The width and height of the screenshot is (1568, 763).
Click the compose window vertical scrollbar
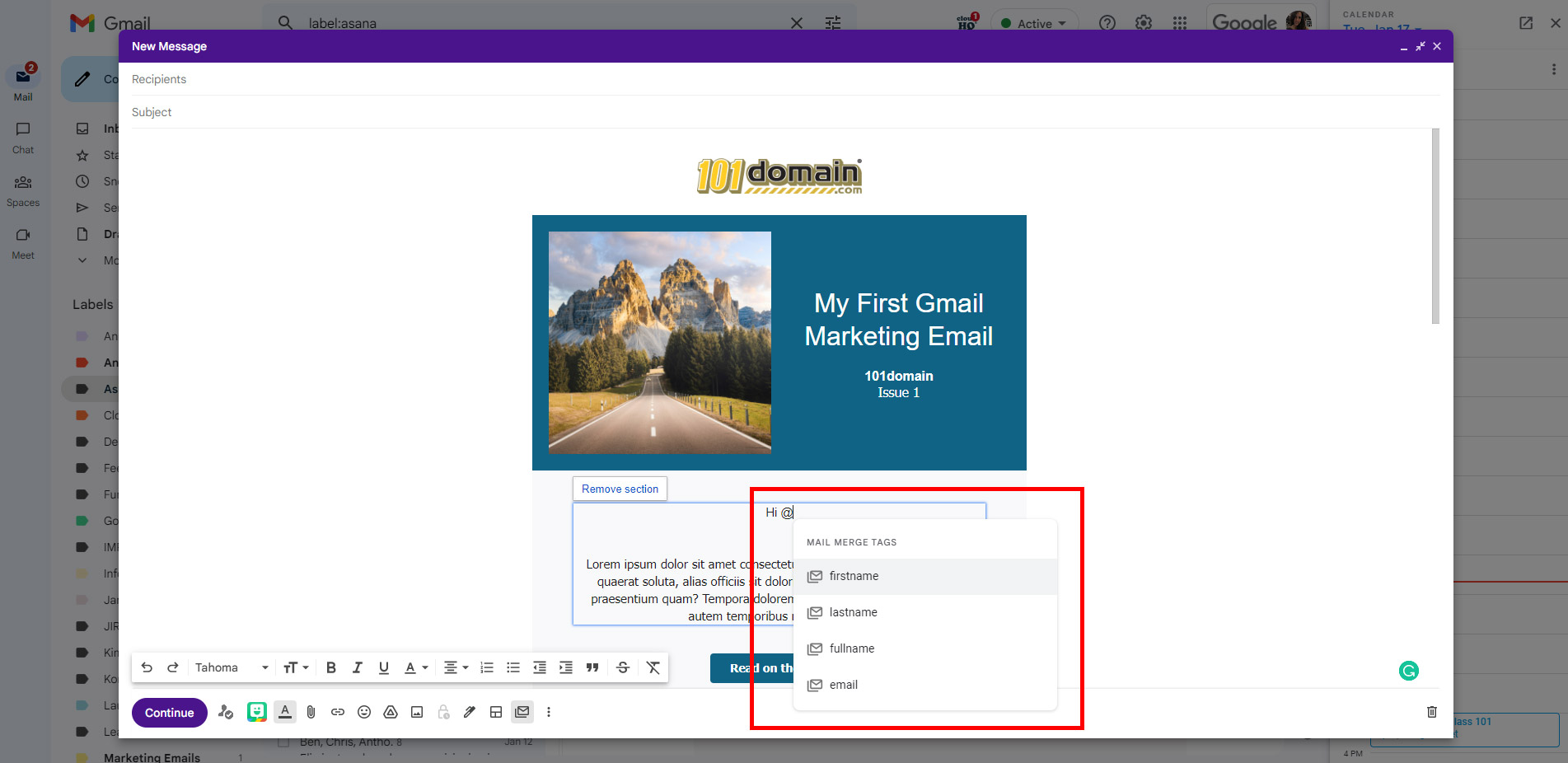coord(1435,227)
